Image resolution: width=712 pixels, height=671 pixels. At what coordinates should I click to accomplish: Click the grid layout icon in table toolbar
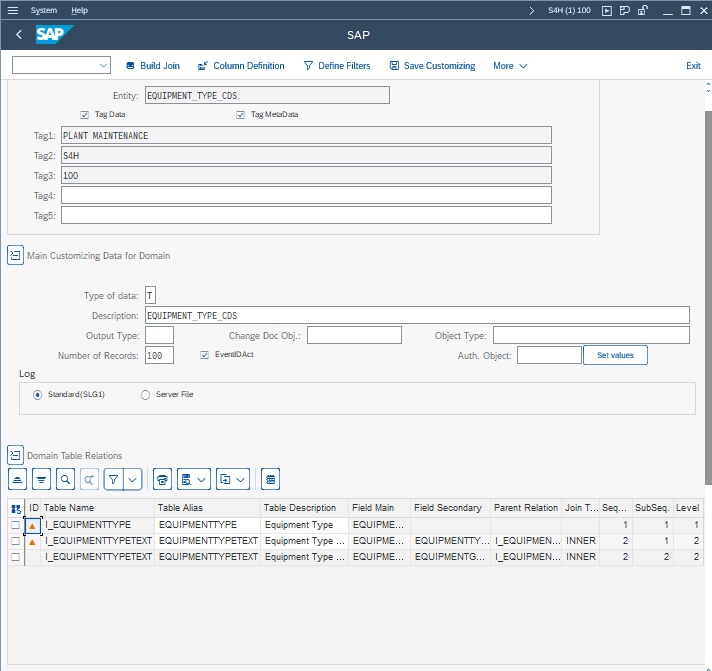pos(270,480)
